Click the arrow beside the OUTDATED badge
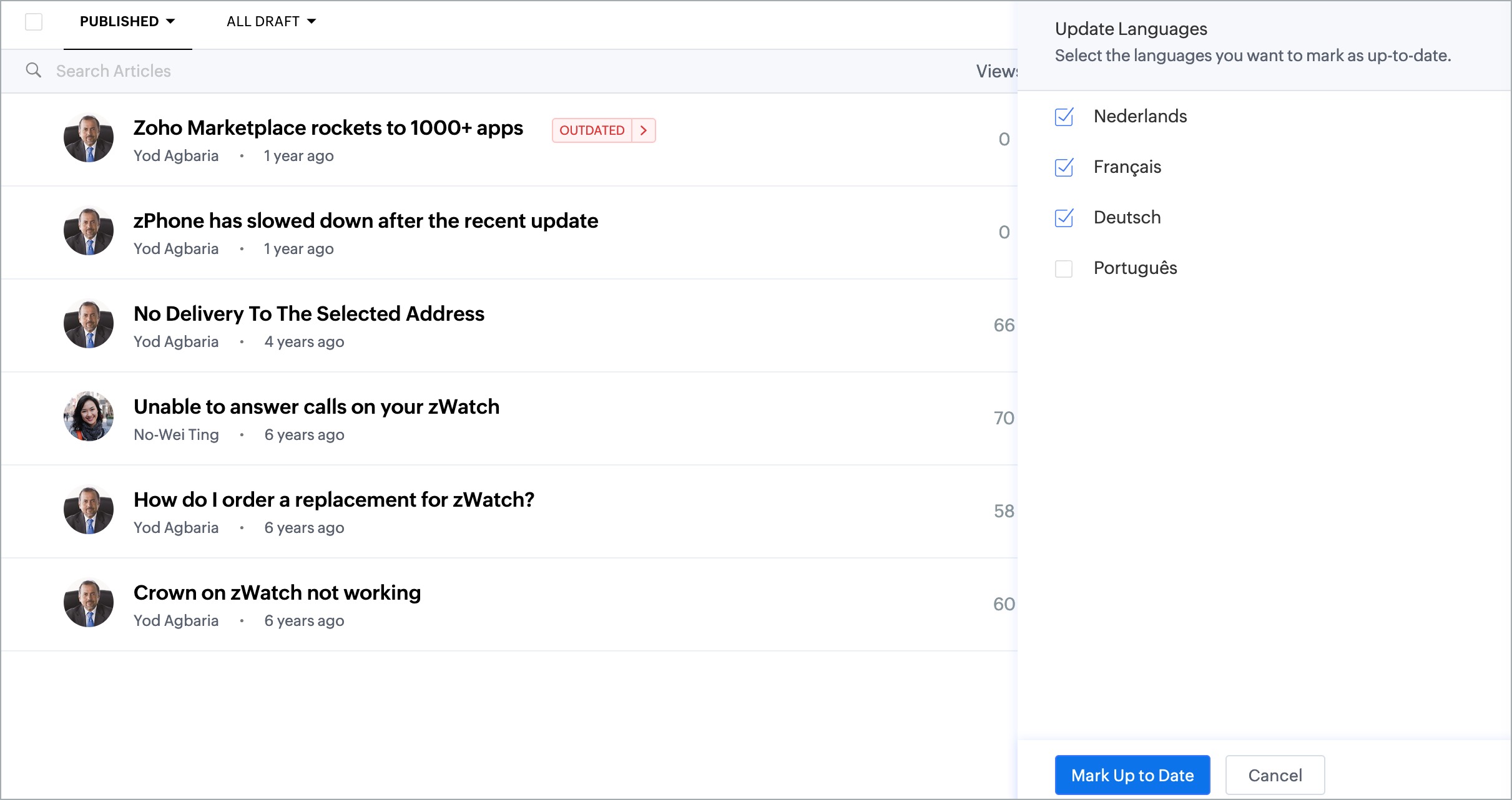Image resolution: width=1512 pixels, height=800 pixels. (644, 130)
